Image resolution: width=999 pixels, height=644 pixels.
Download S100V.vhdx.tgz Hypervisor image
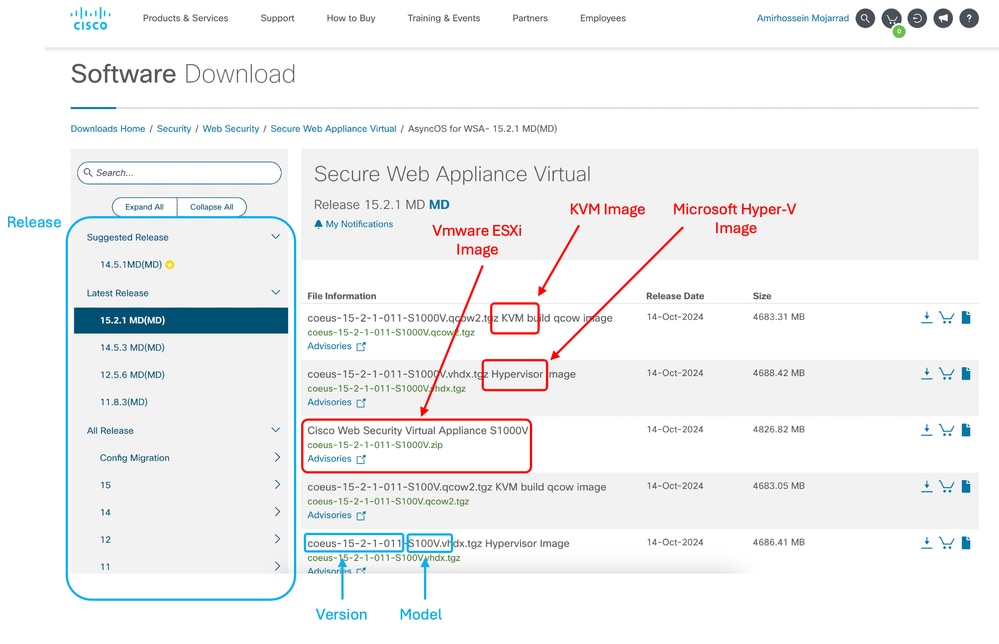click(x=926, y=543)
